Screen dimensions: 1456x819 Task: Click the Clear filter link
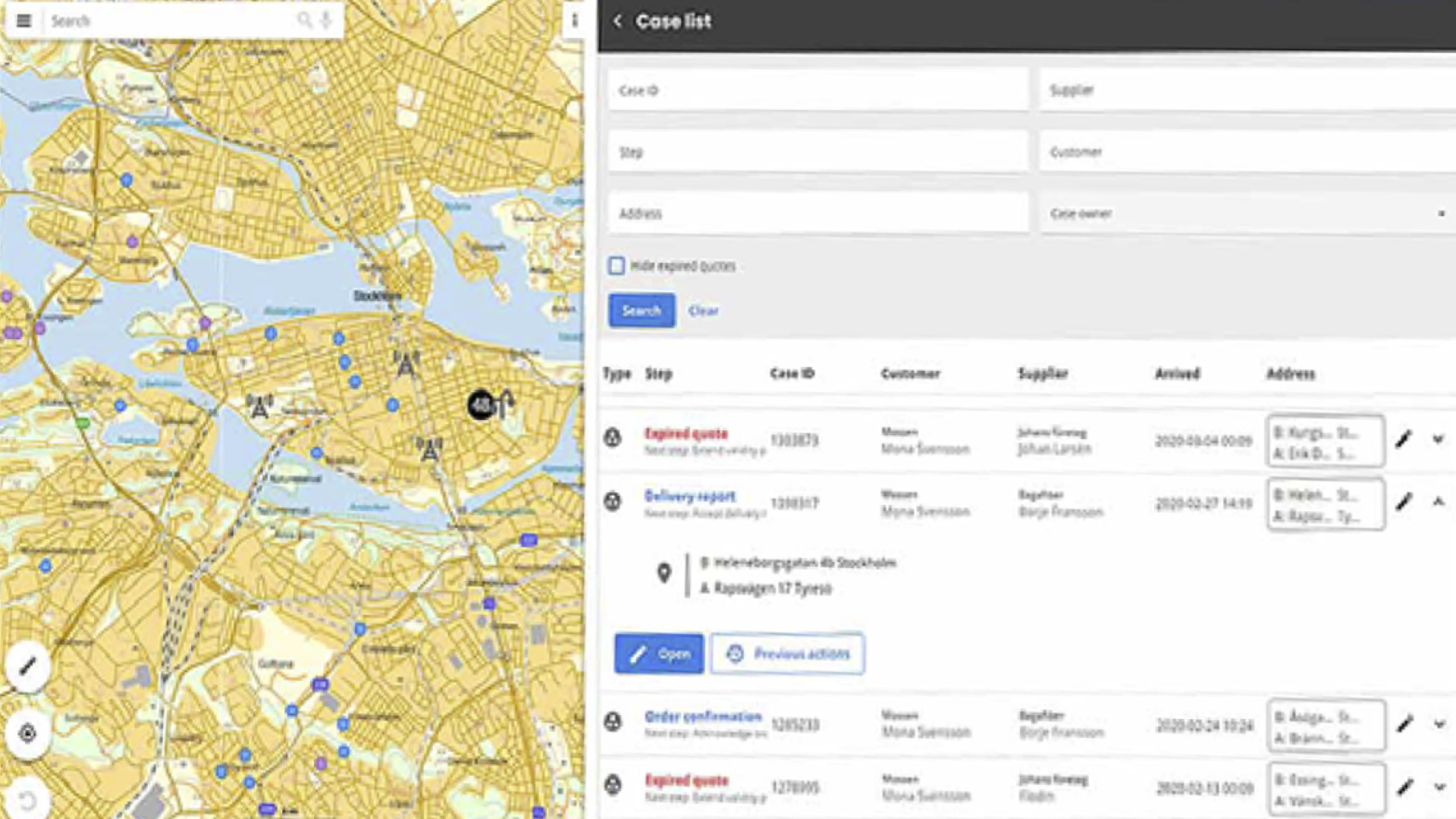[x=703, y=310]
